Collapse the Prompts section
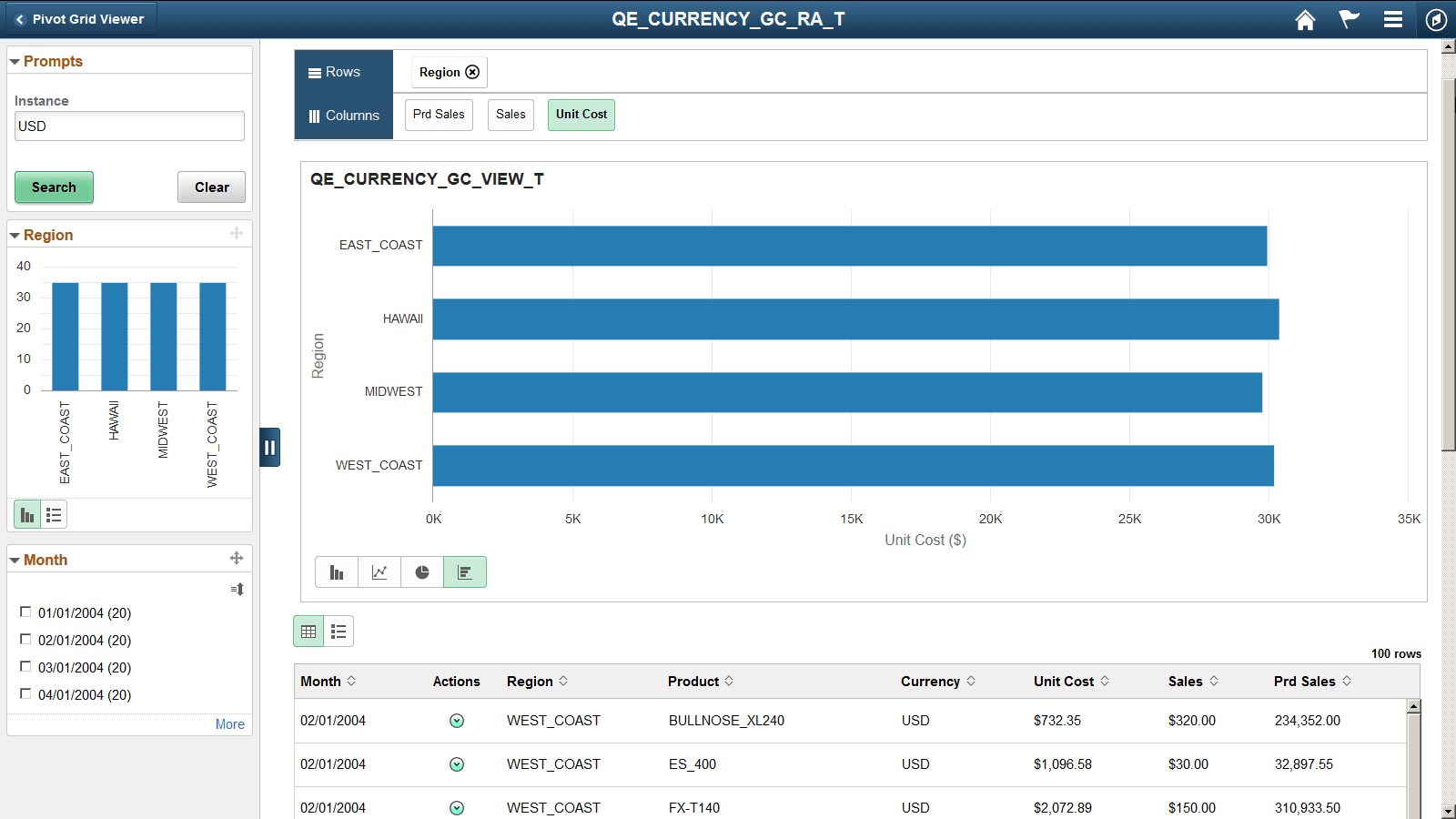This screenshot has height=819, width=1456. pyautogui.click(x=14, y=61)
